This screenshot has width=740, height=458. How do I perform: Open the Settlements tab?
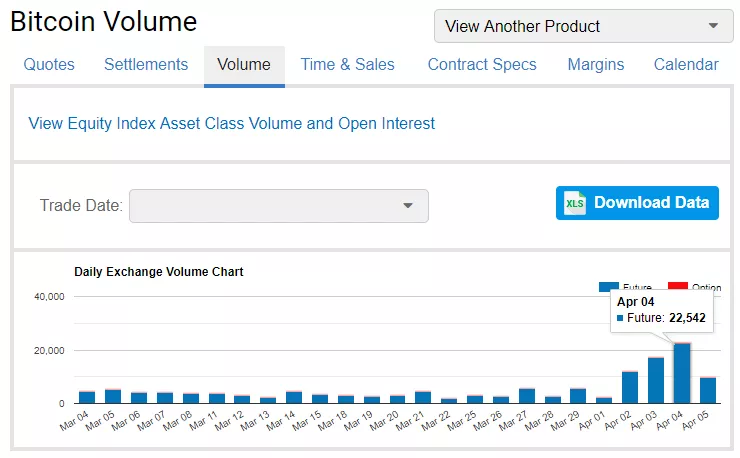click(146, 65)
